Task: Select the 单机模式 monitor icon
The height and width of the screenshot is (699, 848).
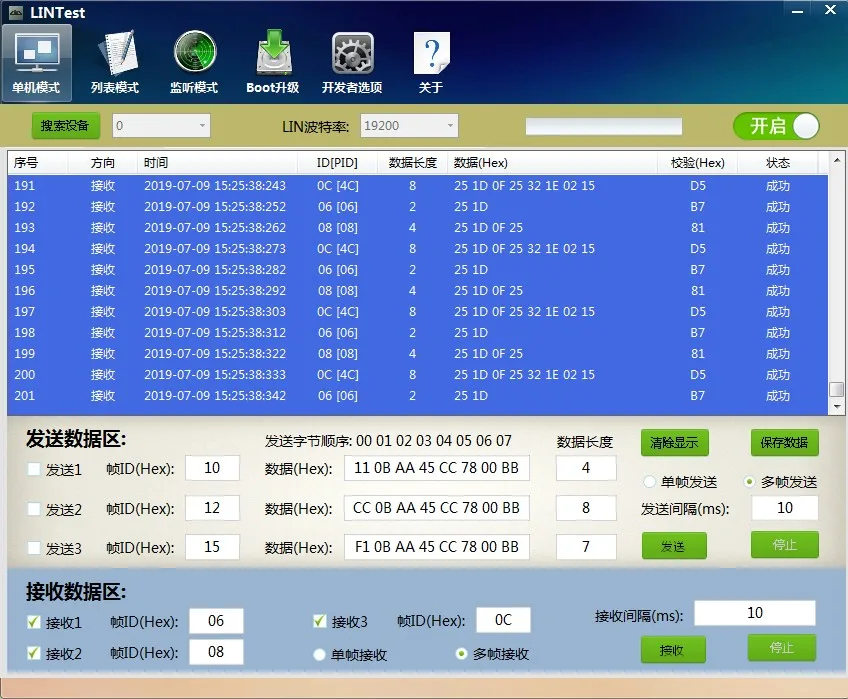Action: (36, 52)
